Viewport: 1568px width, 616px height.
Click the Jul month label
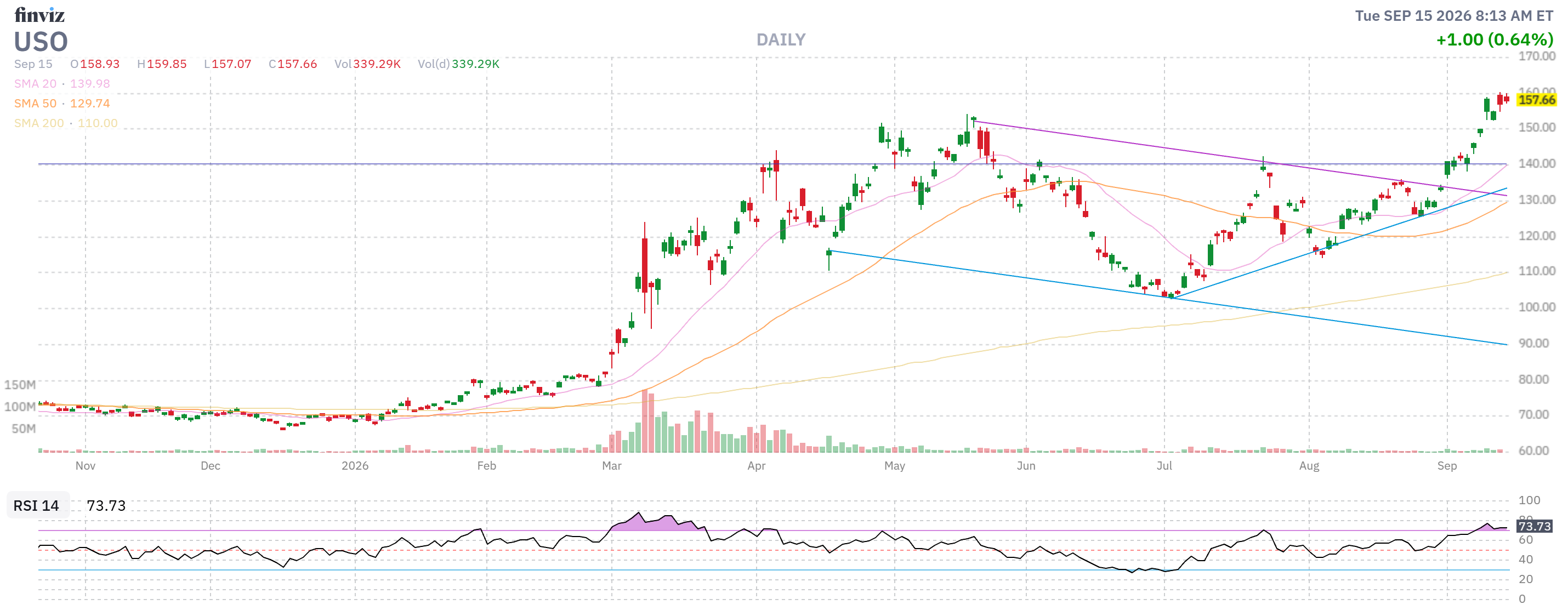coord(1164,466)
